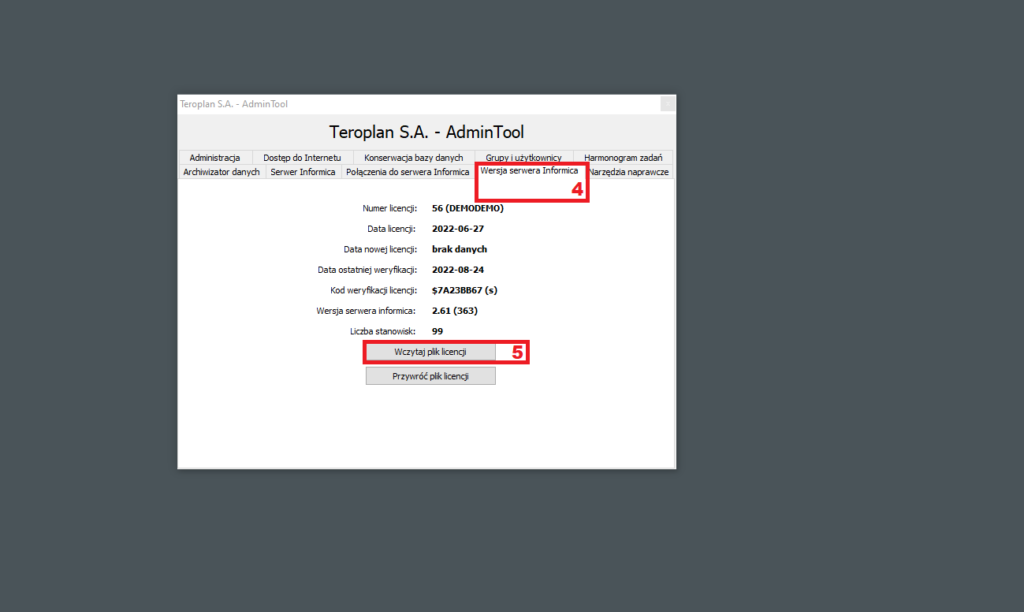Viewport: 1024px width, 612px height.
Task: Click the Przywróć plik licencji button
Action: tap(430, 376)
